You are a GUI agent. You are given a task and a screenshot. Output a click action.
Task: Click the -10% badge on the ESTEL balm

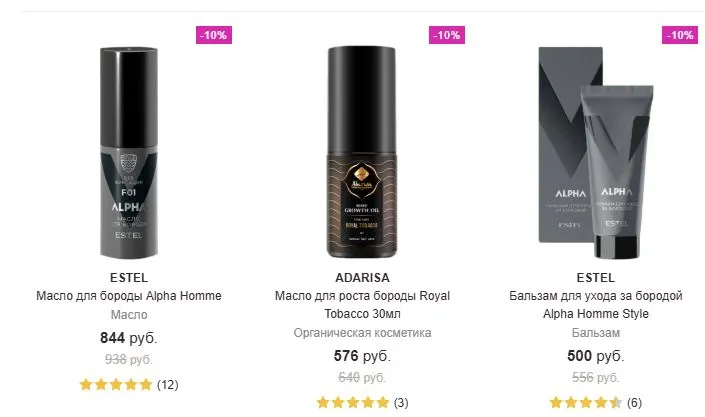click(680, 35)
